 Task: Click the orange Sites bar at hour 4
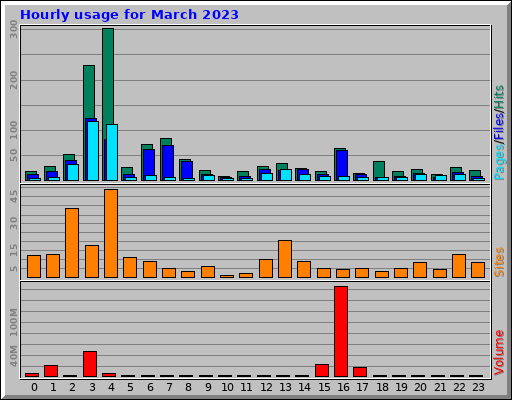111,233
